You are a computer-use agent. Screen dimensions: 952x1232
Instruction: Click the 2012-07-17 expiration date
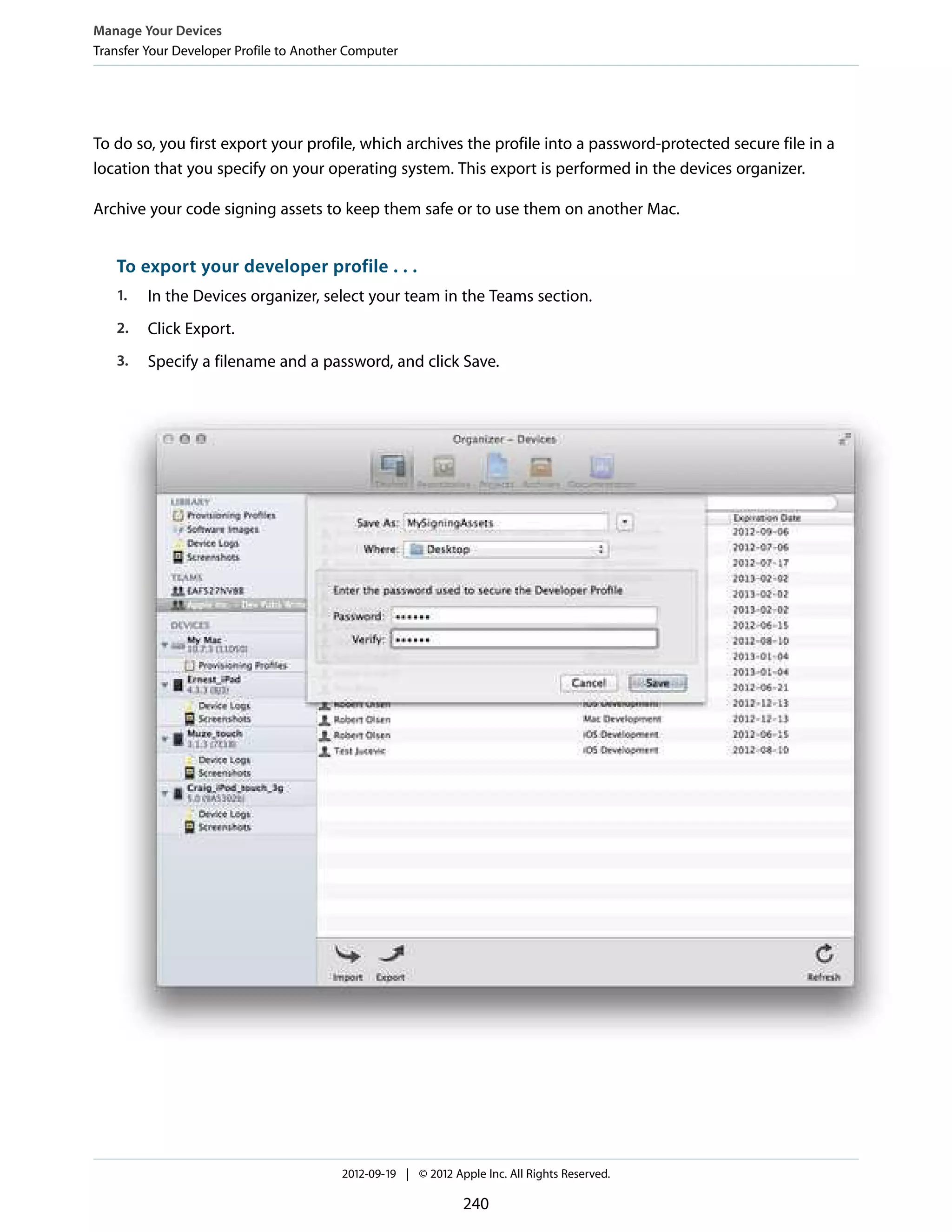point(760,563)
